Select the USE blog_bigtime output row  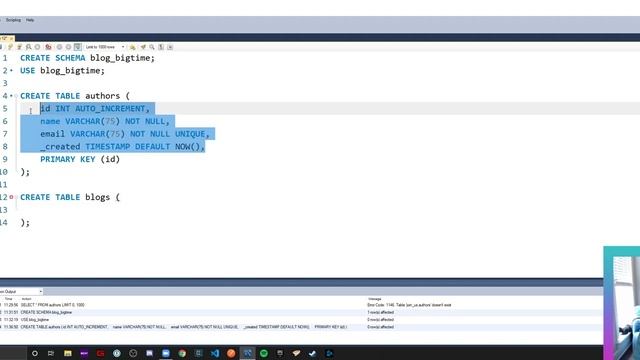[301, 320]
